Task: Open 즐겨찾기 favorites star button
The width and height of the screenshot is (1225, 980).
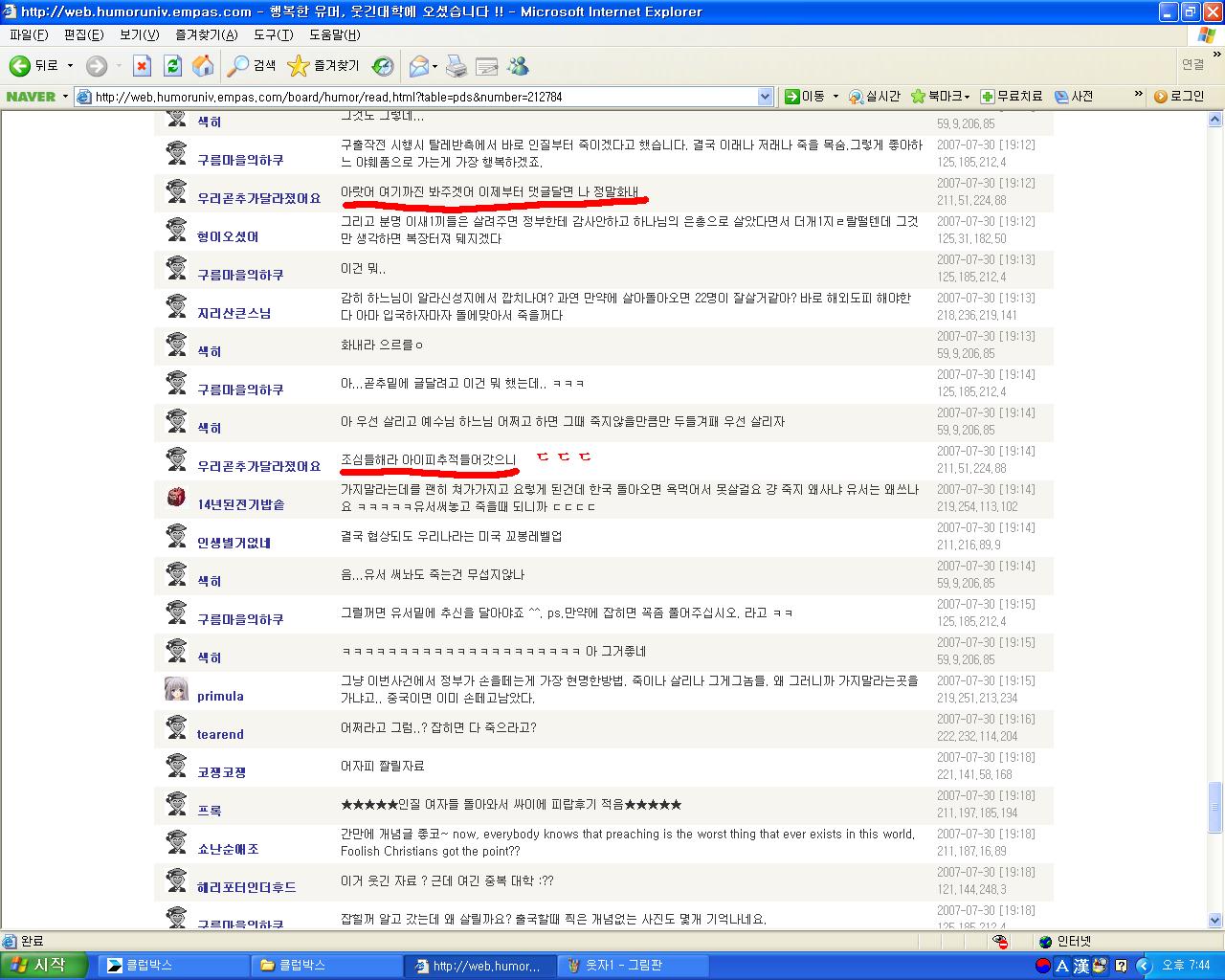Action: point(323,66)
